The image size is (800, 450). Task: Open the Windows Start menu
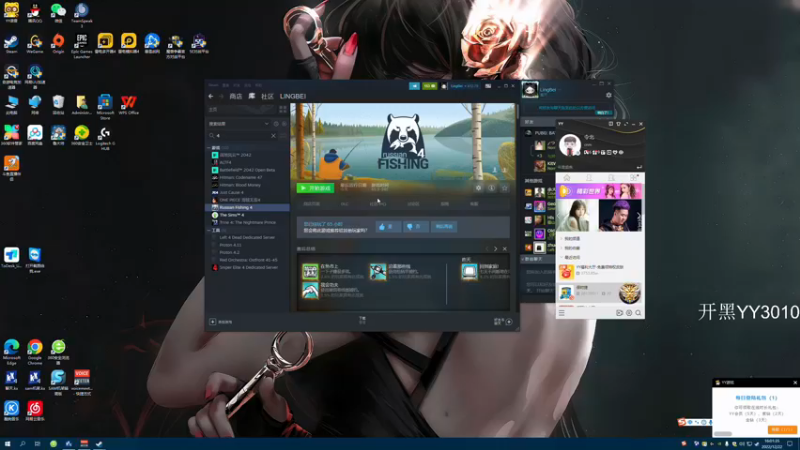(x=7, y=444)
